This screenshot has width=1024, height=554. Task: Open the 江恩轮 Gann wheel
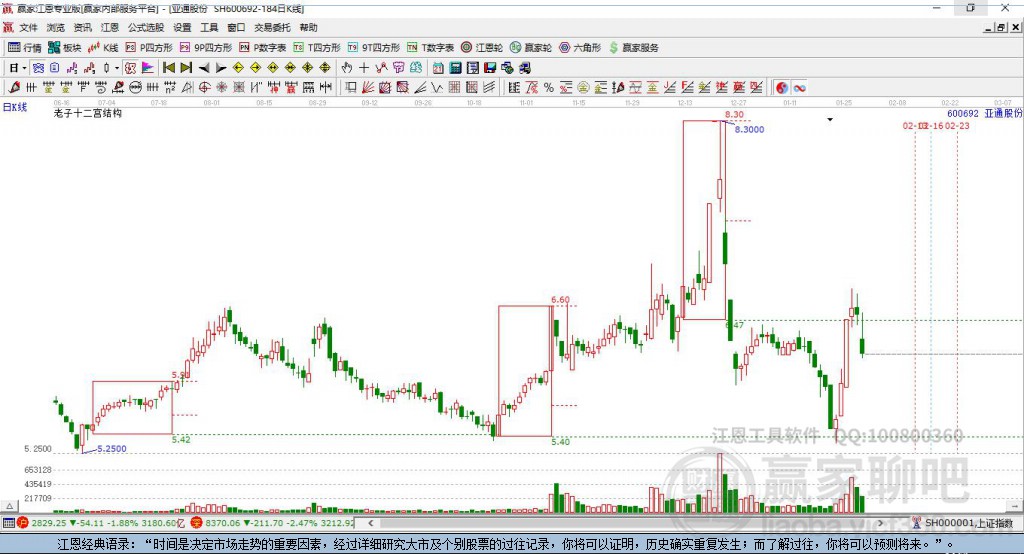coord(482,48)
